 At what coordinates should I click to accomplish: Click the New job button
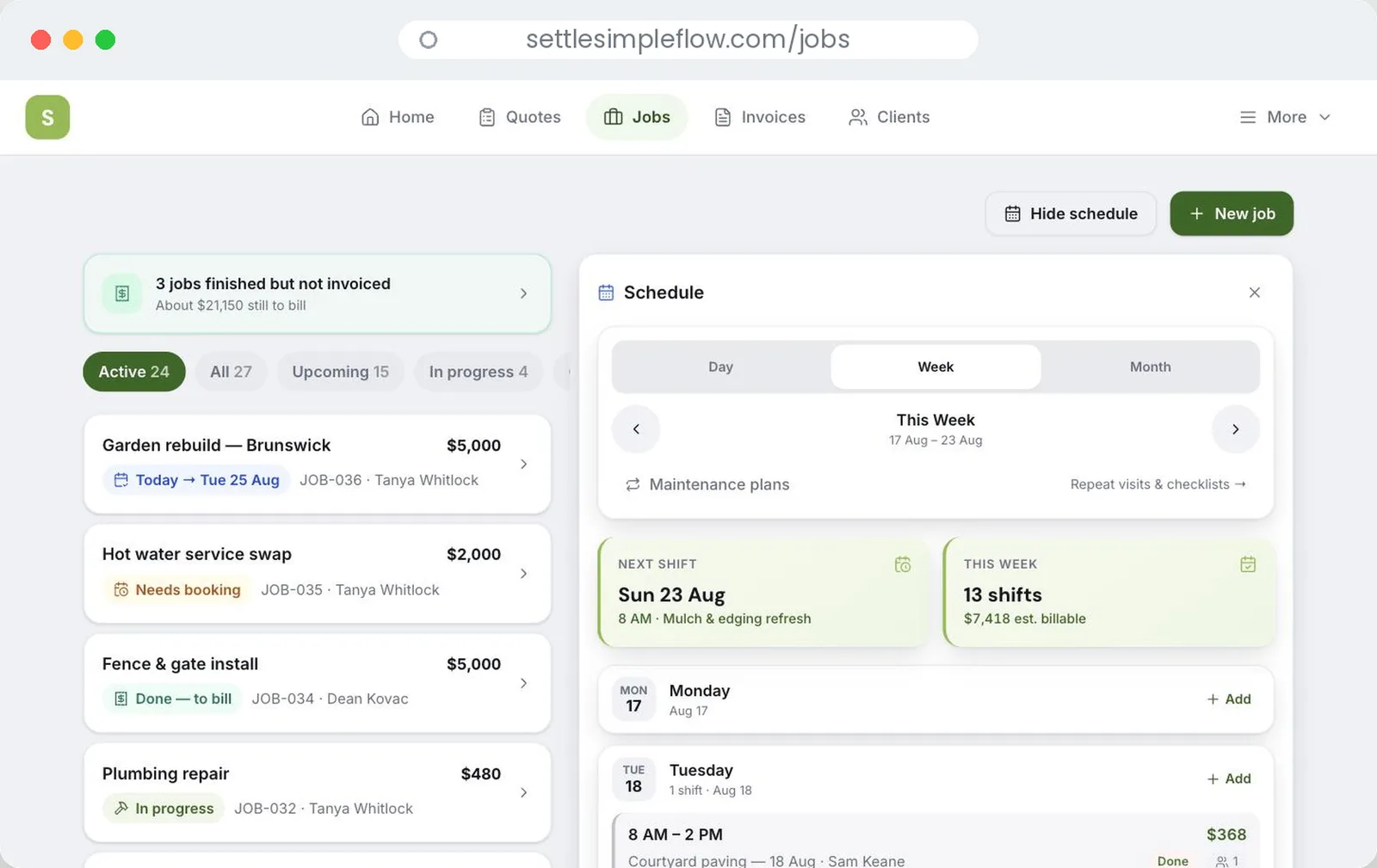(1232, 213)
